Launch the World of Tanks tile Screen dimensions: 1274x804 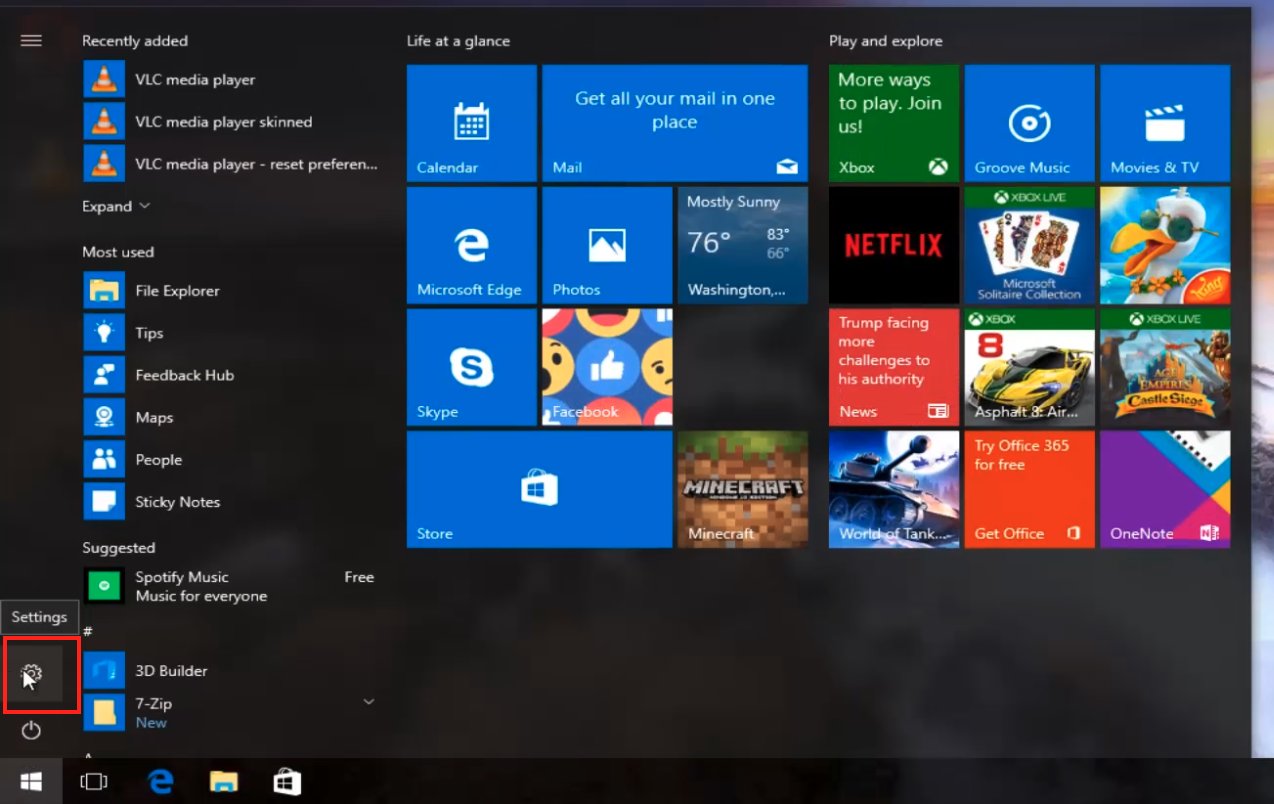(894, 489)
